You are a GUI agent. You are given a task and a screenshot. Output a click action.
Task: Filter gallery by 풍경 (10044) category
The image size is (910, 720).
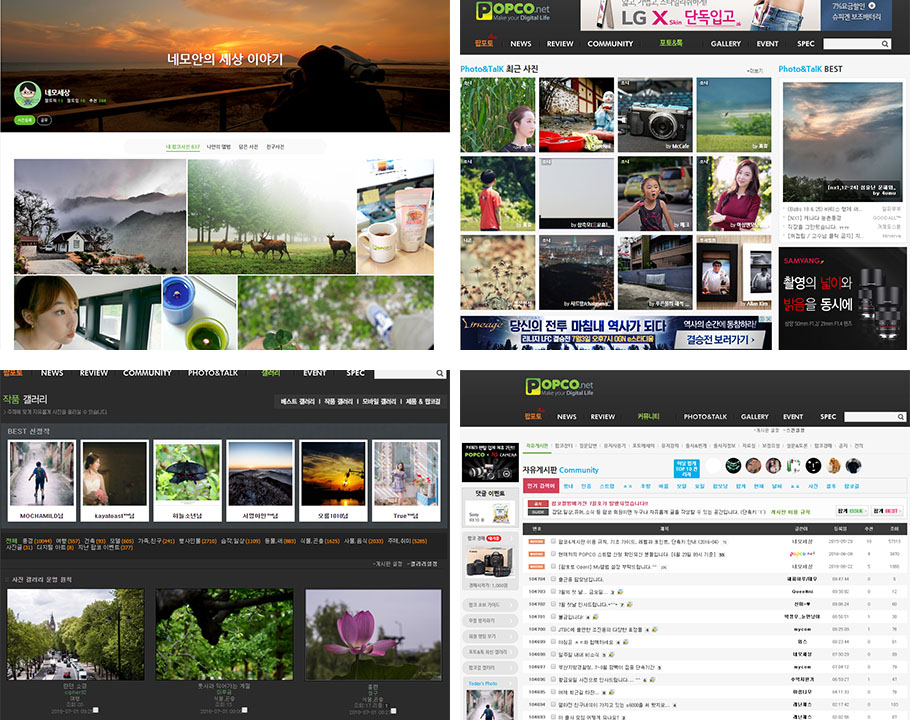36,540
